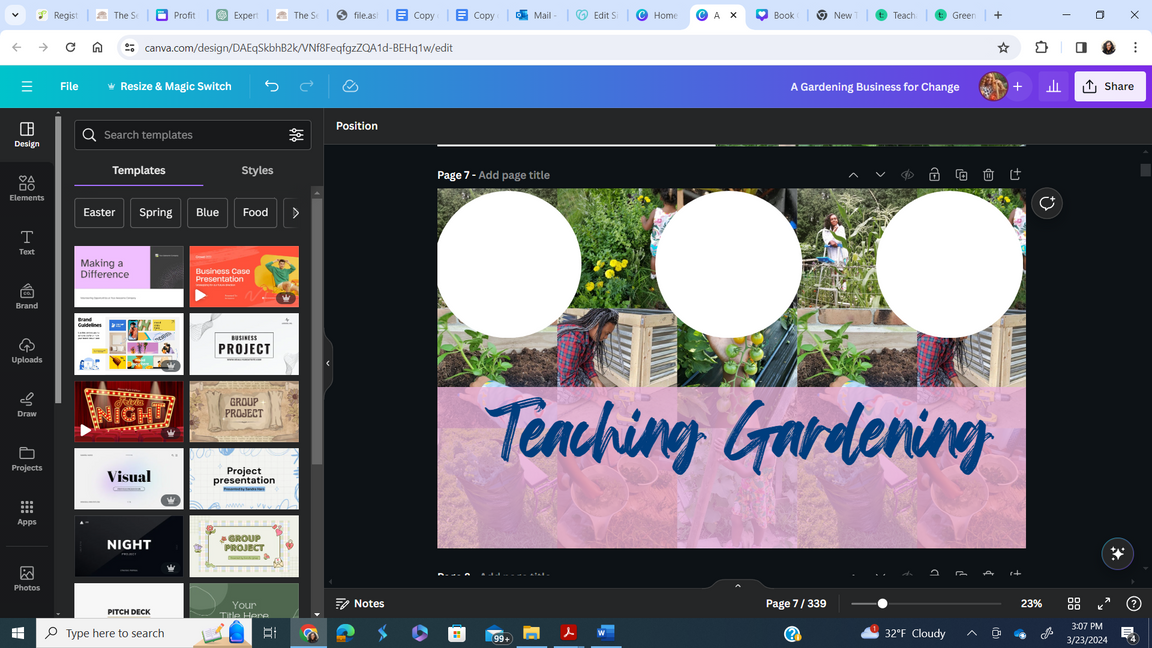The width and height of the screenshot is (1152, 648).
Task: Show hidden system tray icons
Action: [x=971, y=633]
